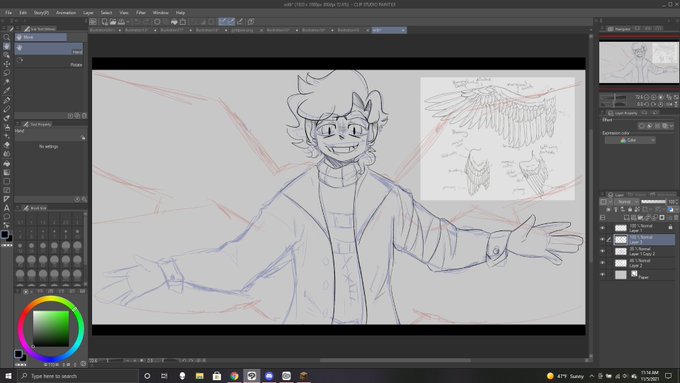Open File Explorer from the taskbar

[199, 376]
